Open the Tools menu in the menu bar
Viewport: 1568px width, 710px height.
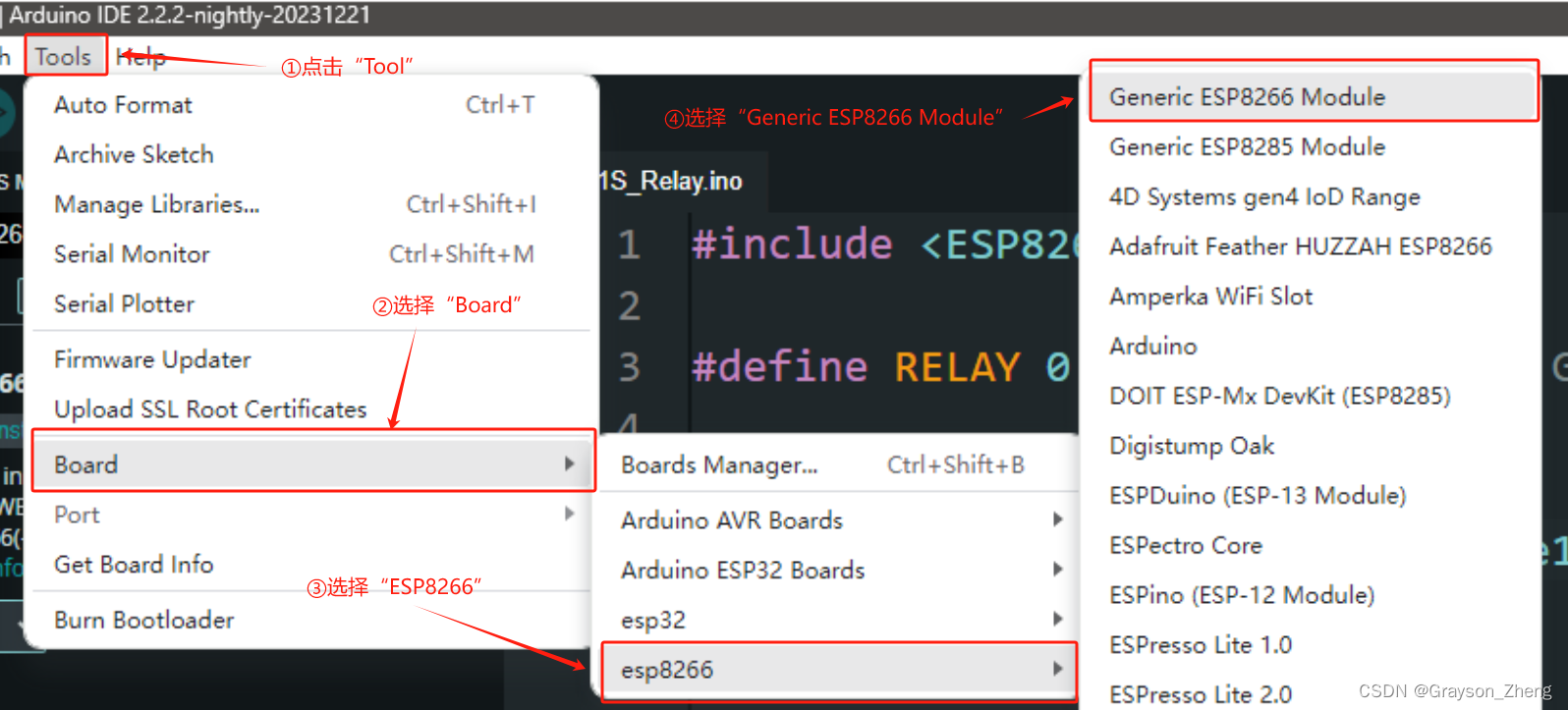pos(64,57)
